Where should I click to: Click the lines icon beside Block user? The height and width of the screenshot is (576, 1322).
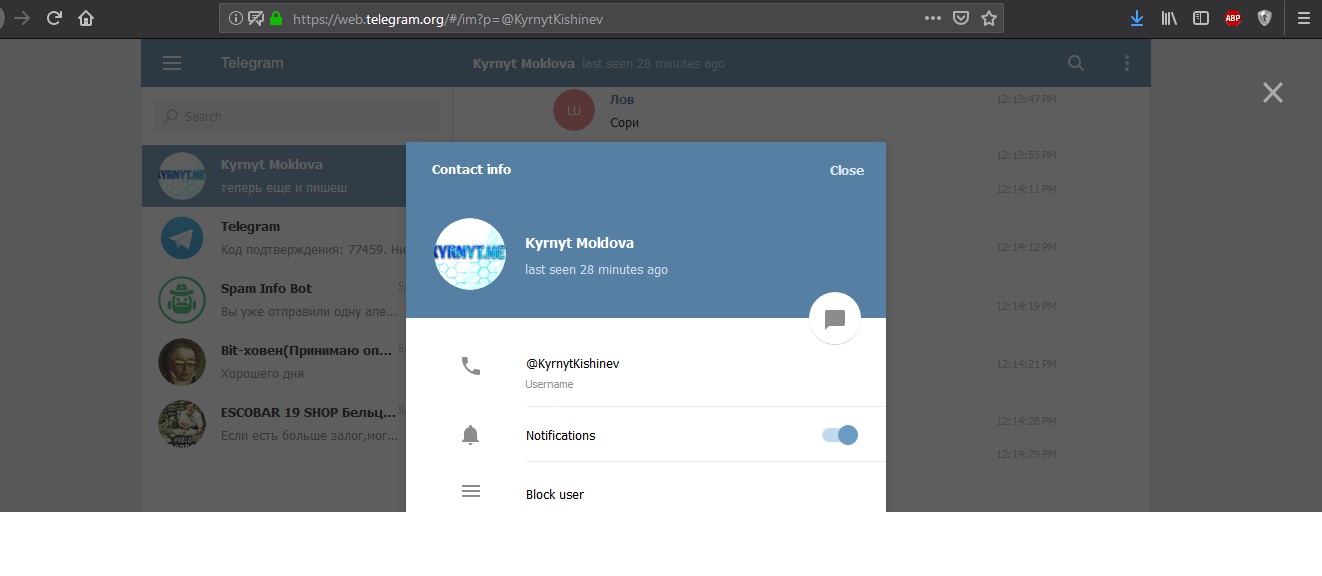pyautogui.click(x=471, y=491)
